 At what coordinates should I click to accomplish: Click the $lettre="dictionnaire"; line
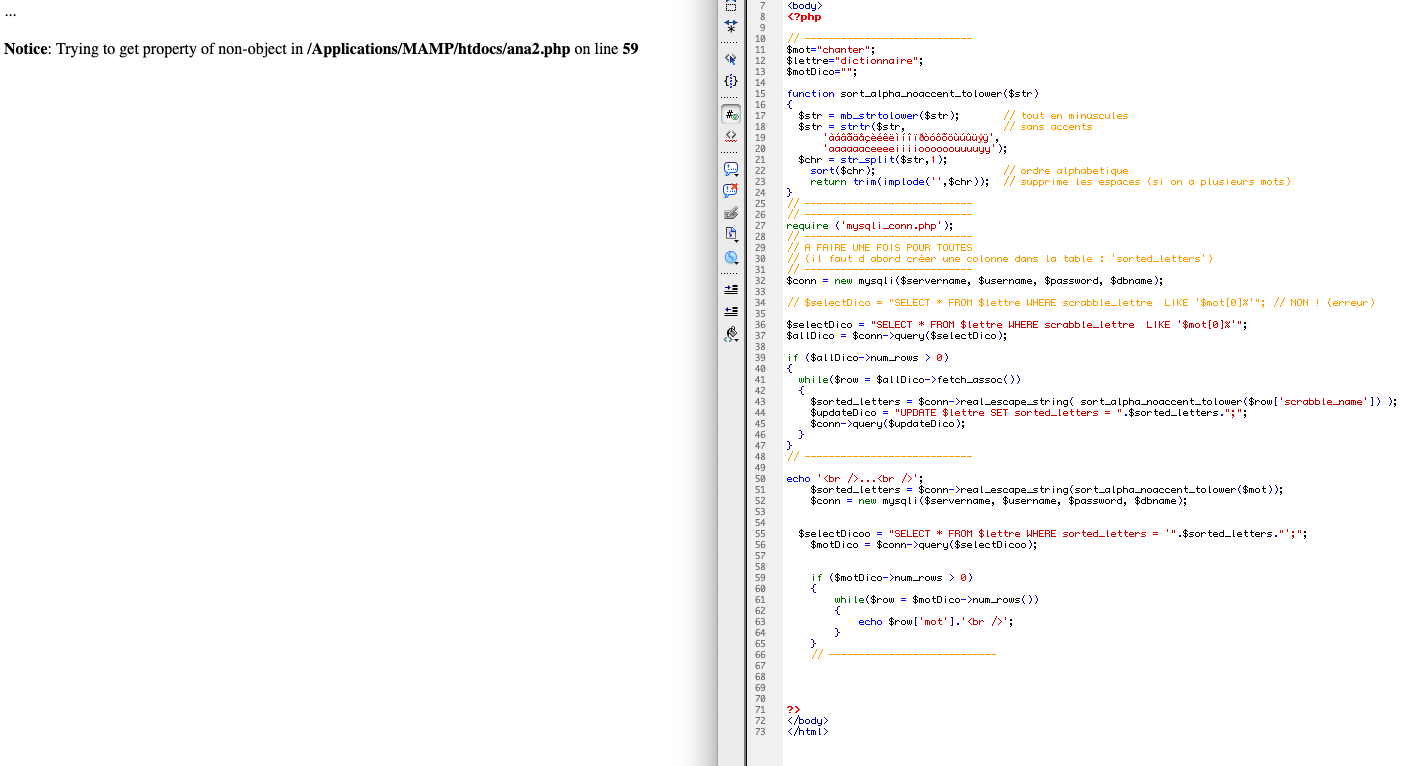(855, 61)
